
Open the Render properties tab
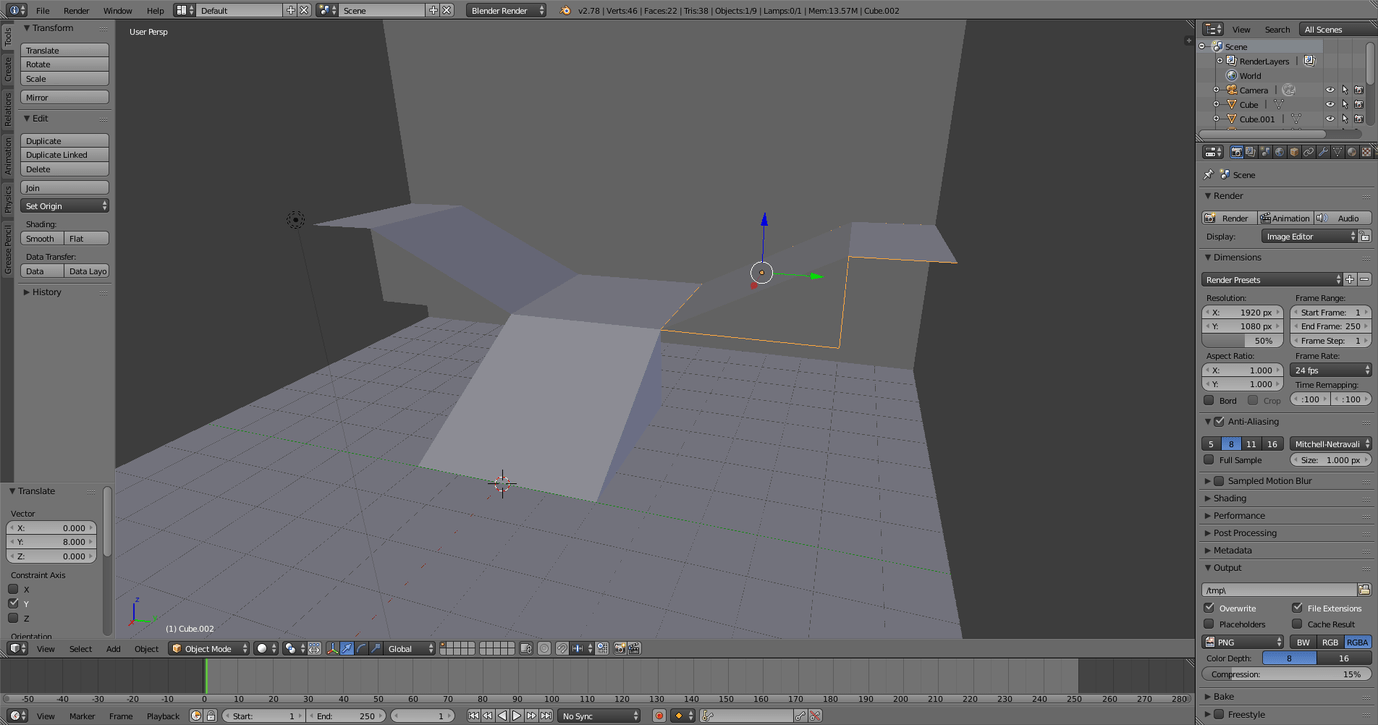coord(1237,151)
